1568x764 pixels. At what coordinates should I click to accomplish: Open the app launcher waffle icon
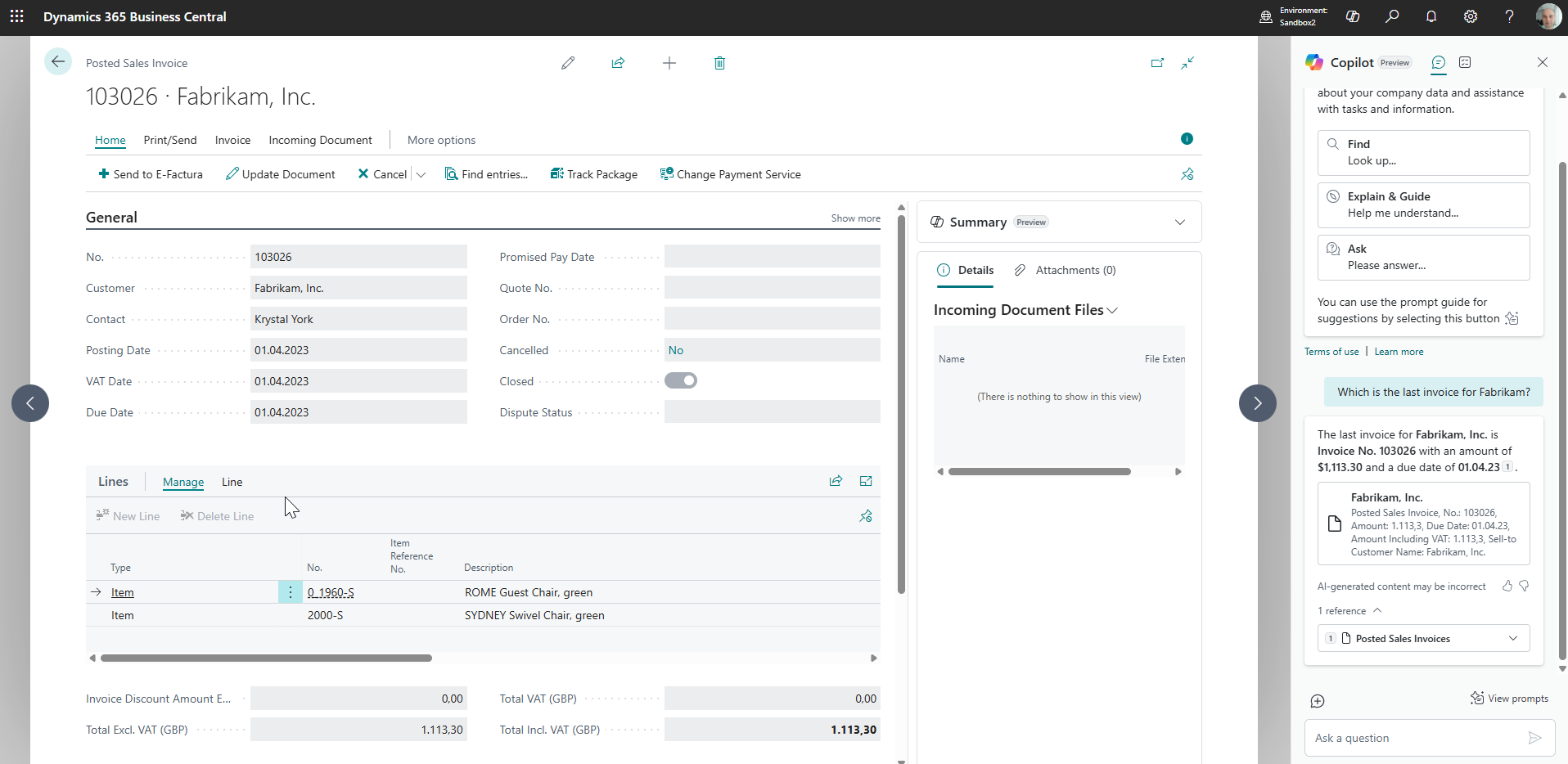coord(17,16)
